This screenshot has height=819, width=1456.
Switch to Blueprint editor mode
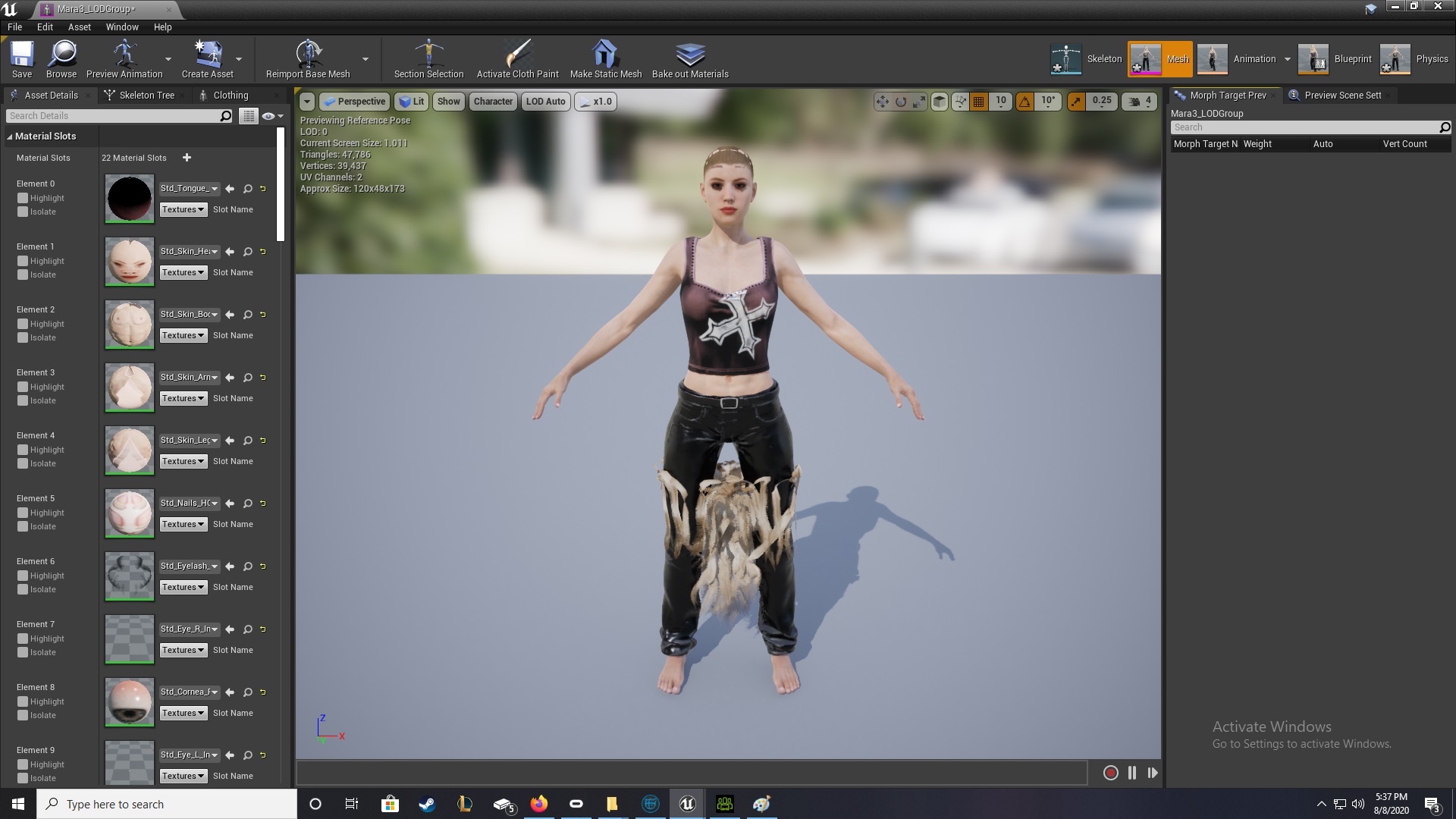point(1335,59)
